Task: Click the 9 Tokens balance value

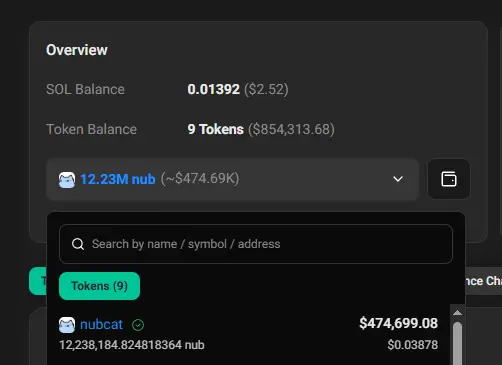Action: (216, 129)
